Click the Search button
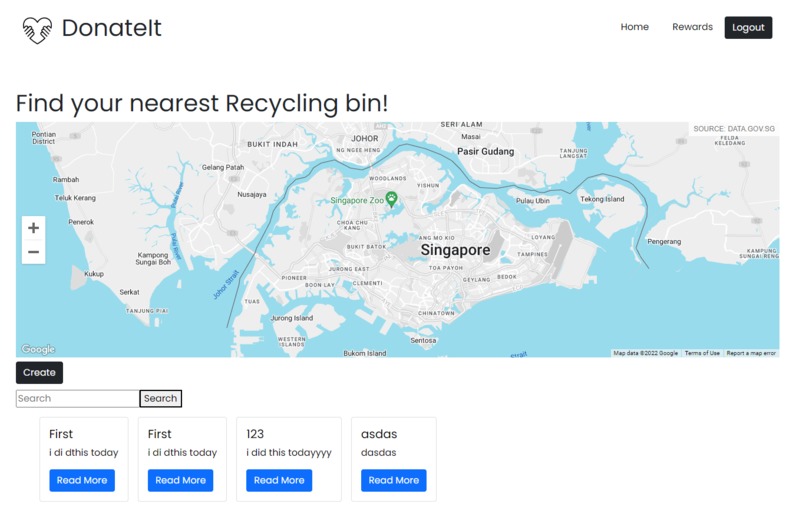Screen dimensions: 806x507 160,399
